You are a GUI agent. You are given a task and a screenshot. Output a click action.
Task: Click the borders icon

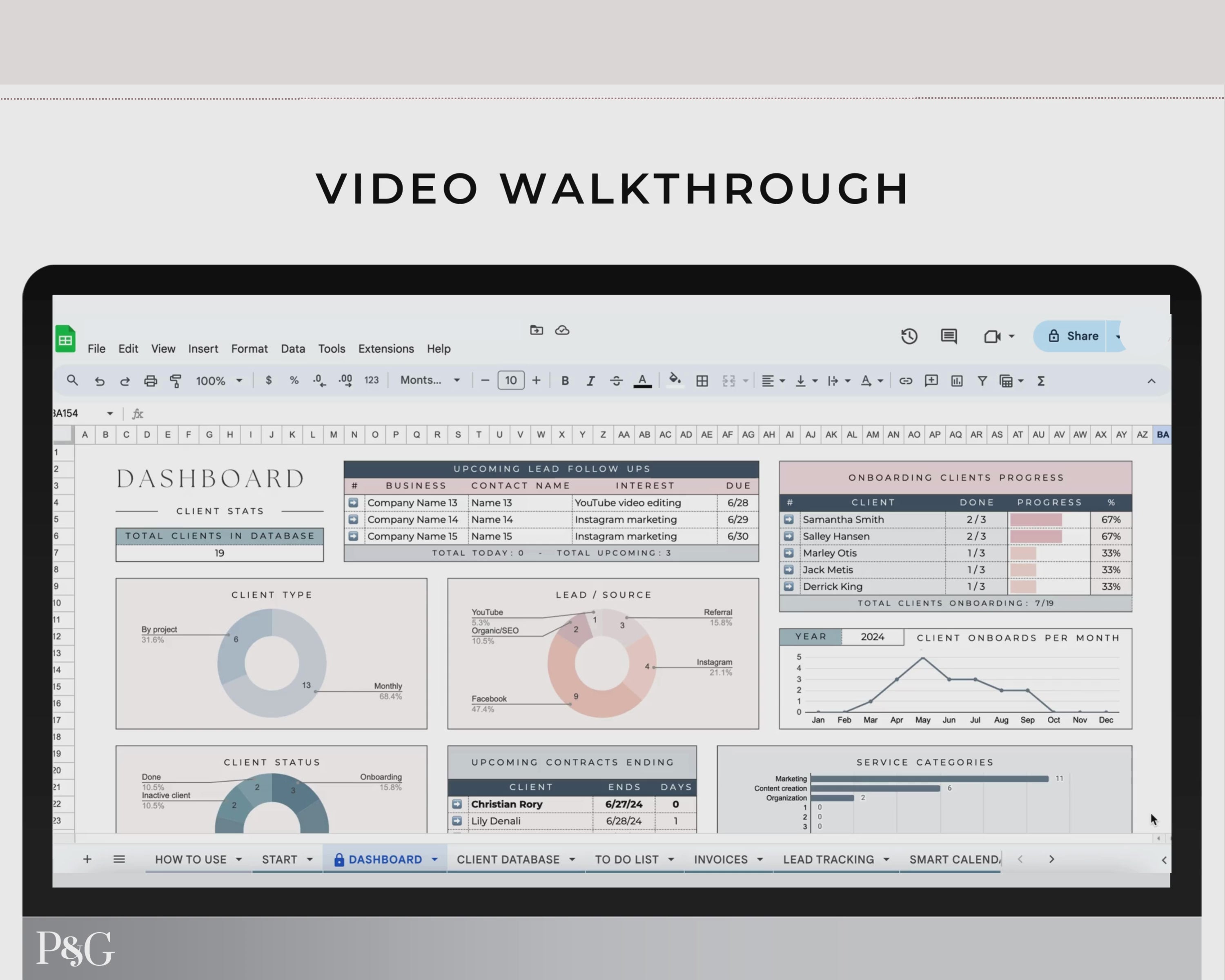(x=702, y=381)
